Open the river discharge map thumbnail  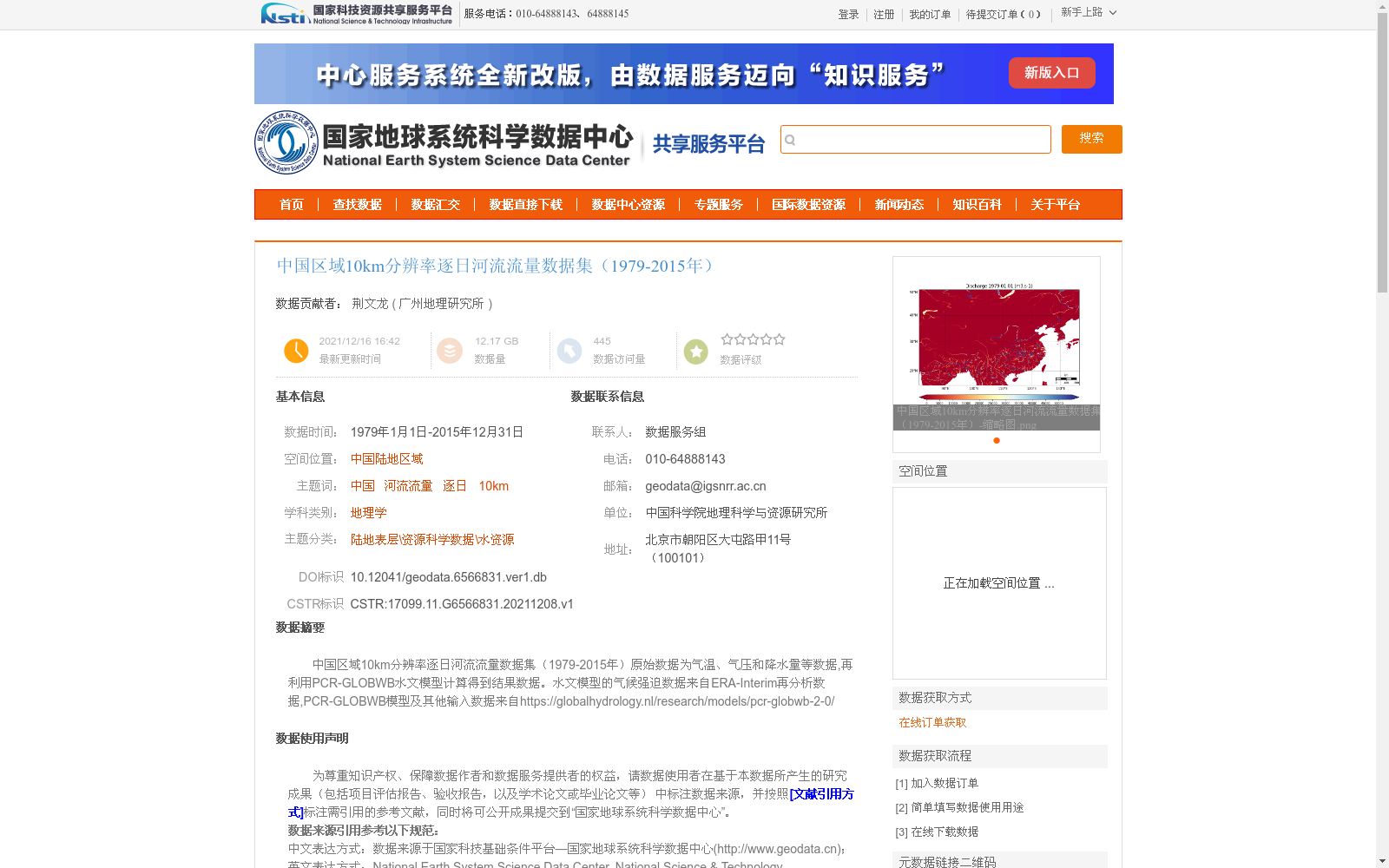tap(997, 344)
